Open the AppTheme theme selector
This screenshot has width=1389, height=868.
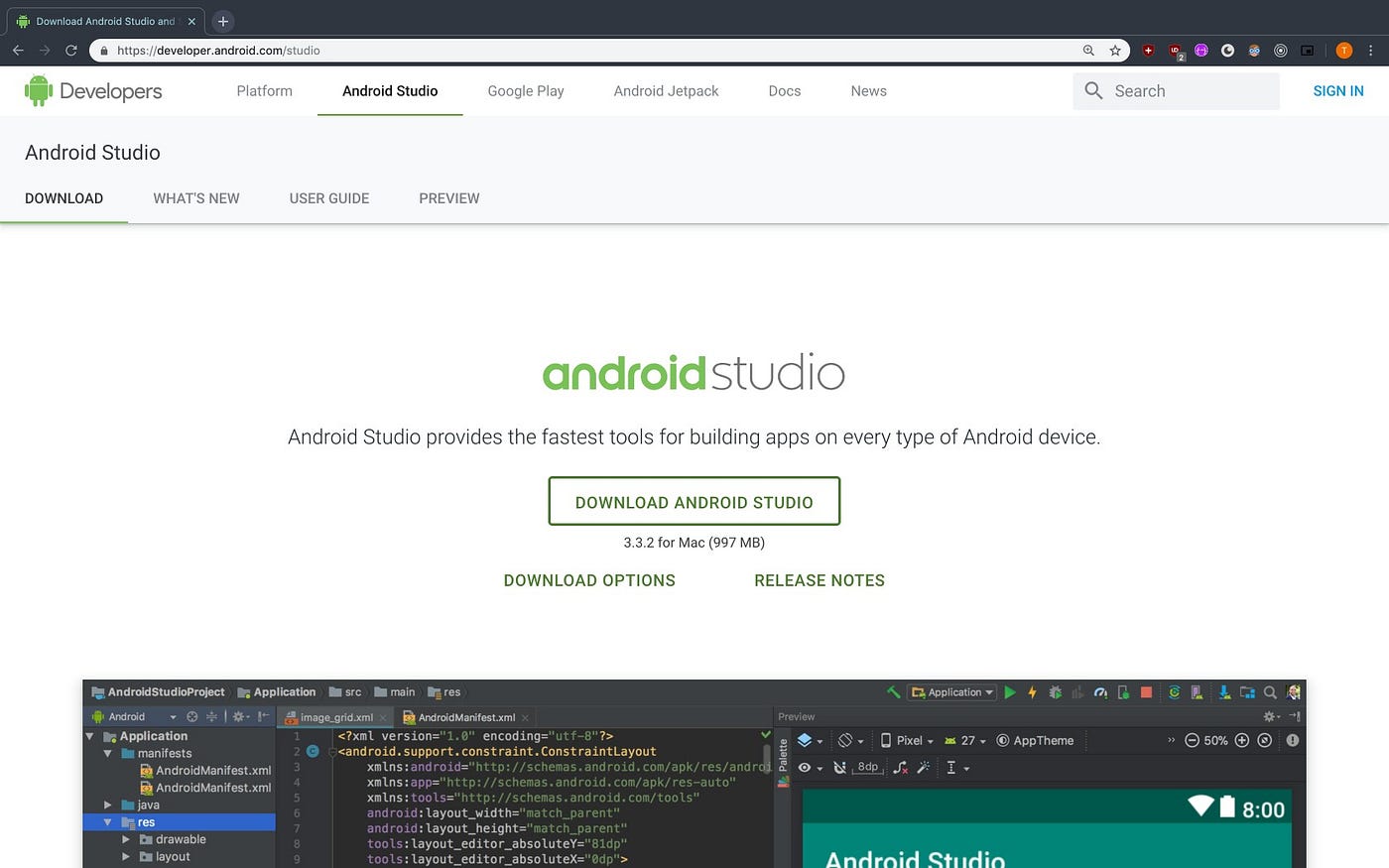click(x=1035, y=741)
